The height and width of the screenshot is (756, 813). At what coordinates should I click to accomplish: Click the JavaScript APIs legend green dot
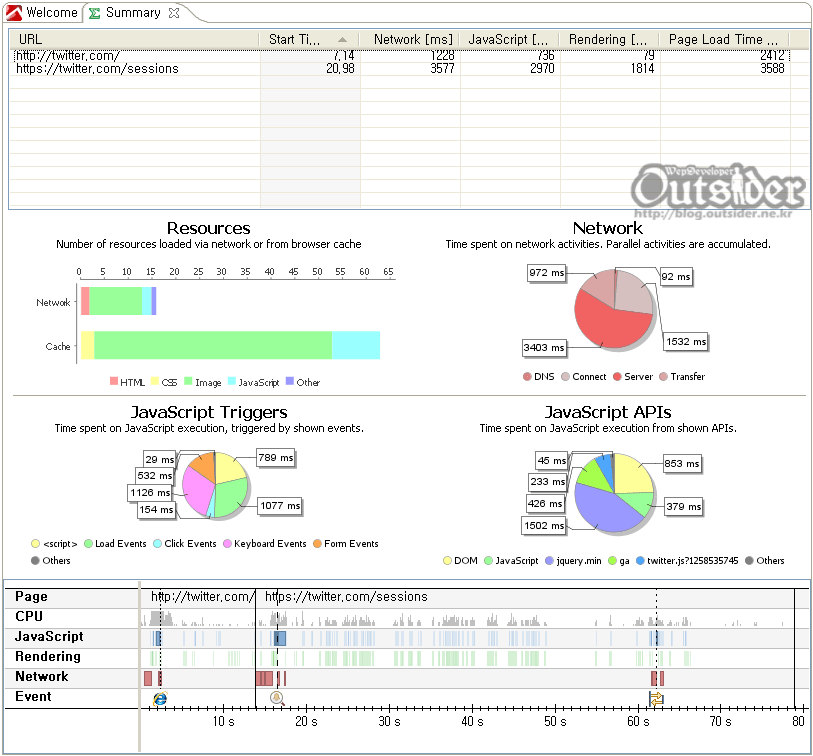[x=488, y=561]
